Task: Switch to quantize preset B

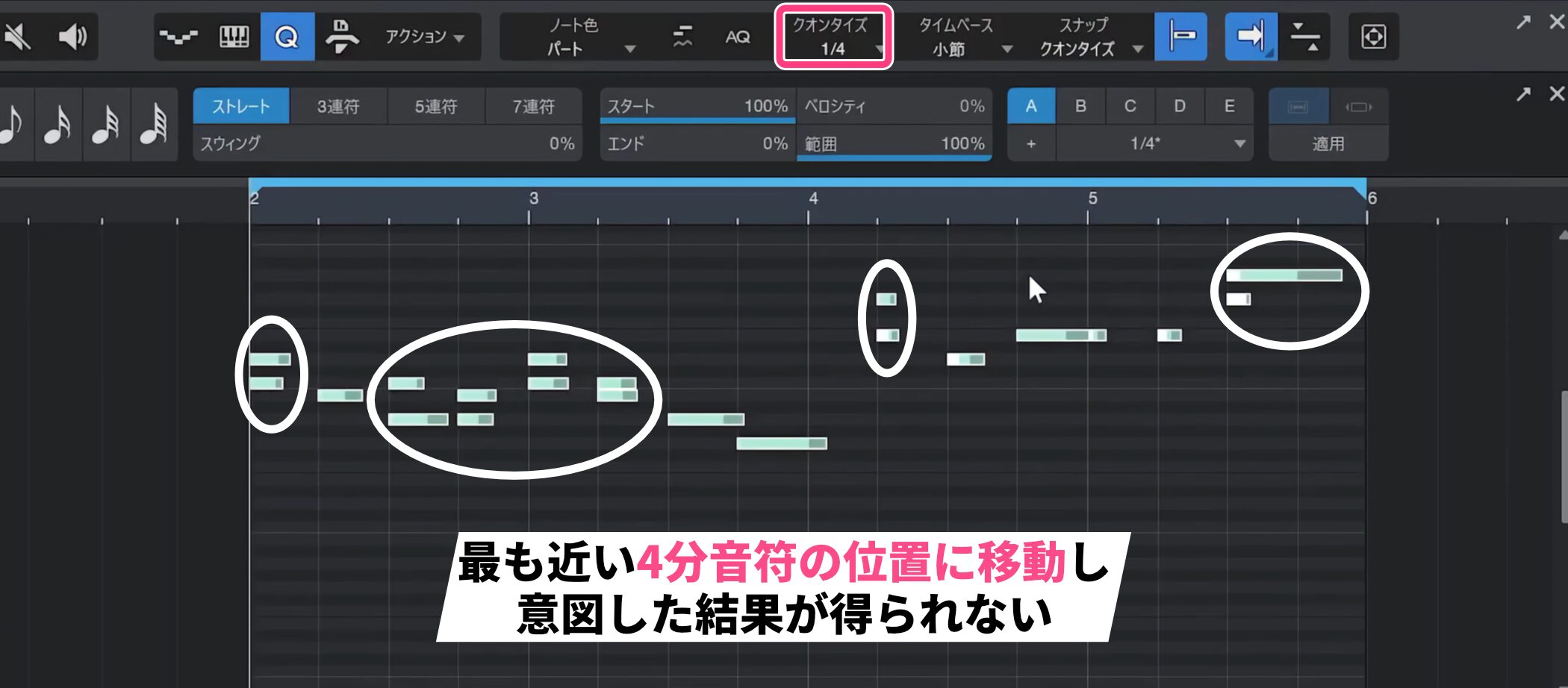Action: coord(1080,106)
